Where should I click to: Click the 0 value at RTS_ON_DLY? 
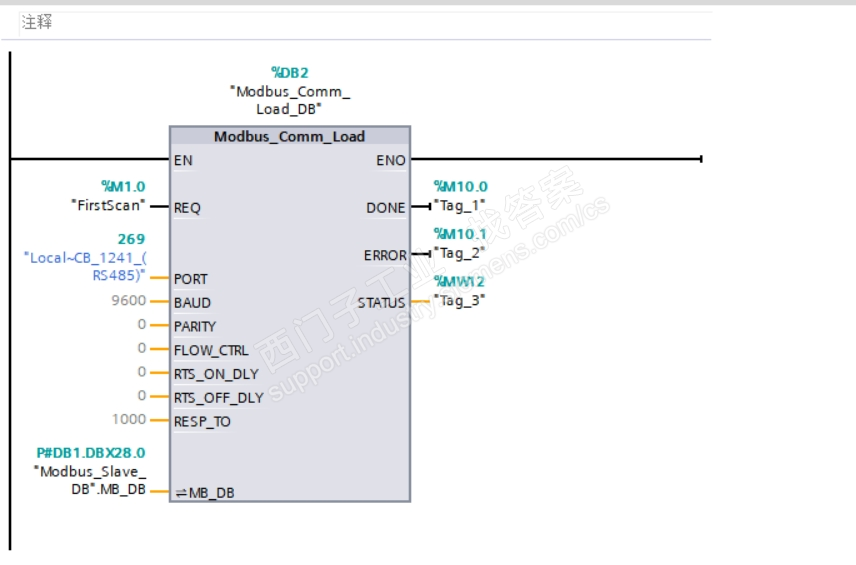(x=142, y=372)
